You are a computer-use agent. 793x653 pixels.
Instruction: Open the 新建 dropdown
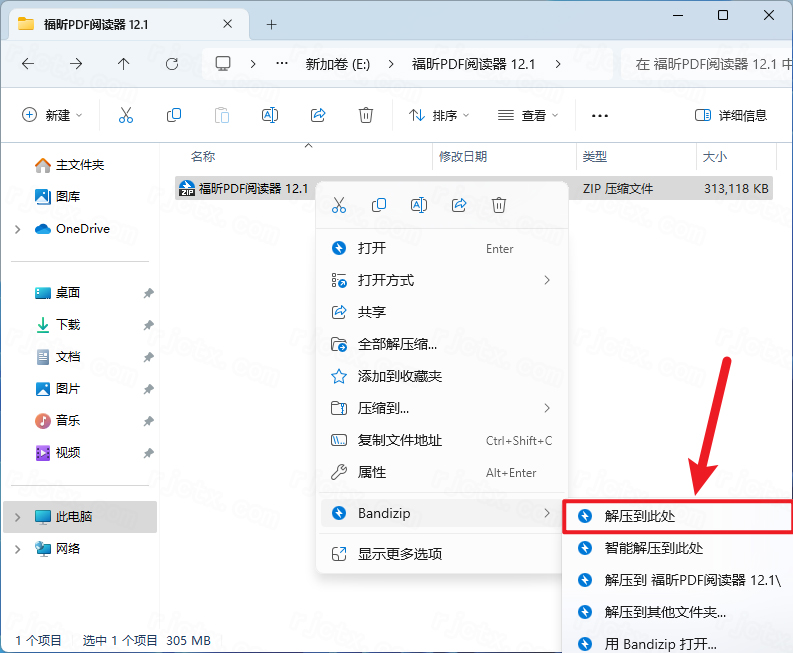point(52,115)
